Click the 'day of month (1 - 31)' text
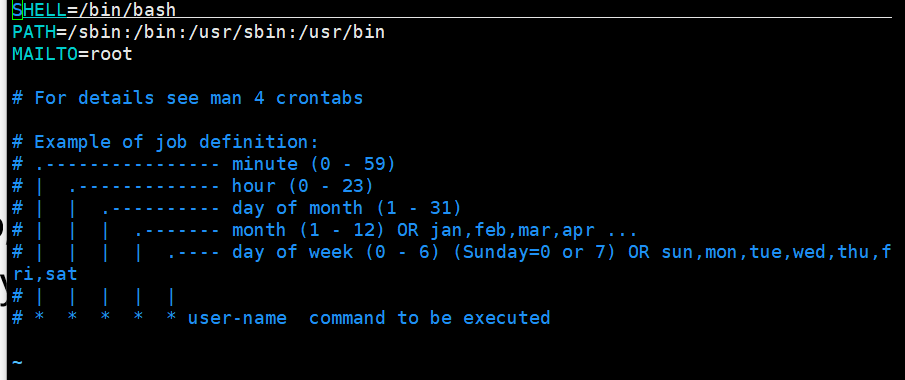Image resolution: width=905 pixels, height=380 pixels. [x=347, y=208]
